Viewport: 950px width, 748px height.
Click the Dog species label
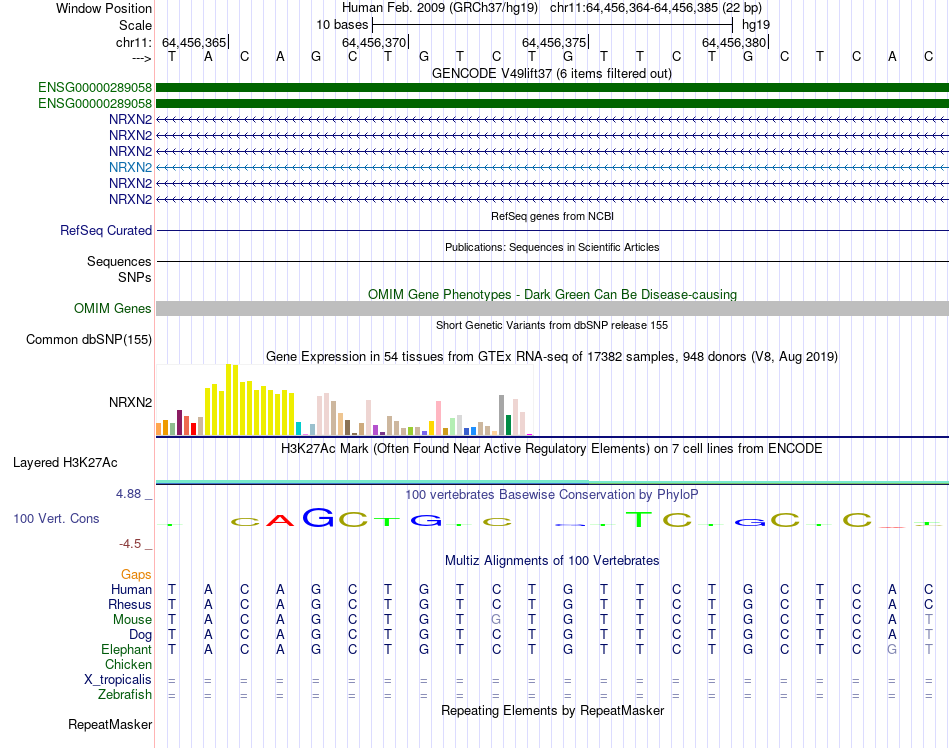[140, 635]
